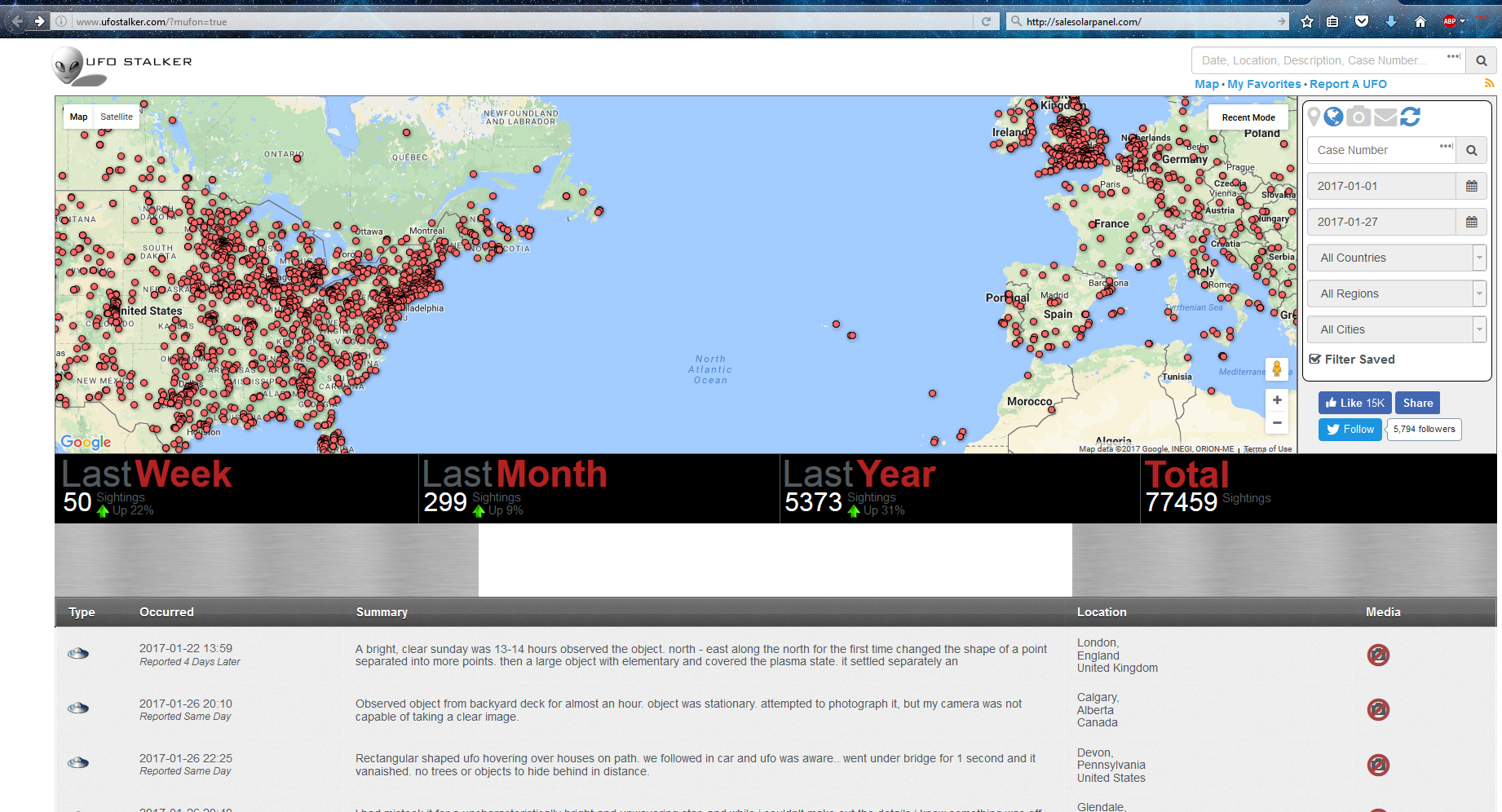
Task: Open the My Favorites navigation link
Action: coord(1264,84)
